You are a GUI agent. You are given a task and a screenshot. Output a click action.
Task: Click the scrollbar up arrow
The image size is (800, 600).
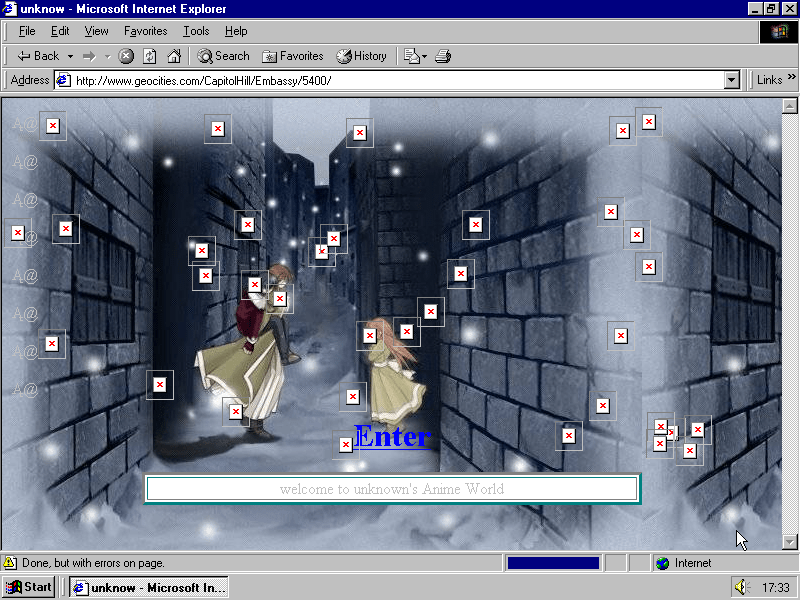coord(789,106)
